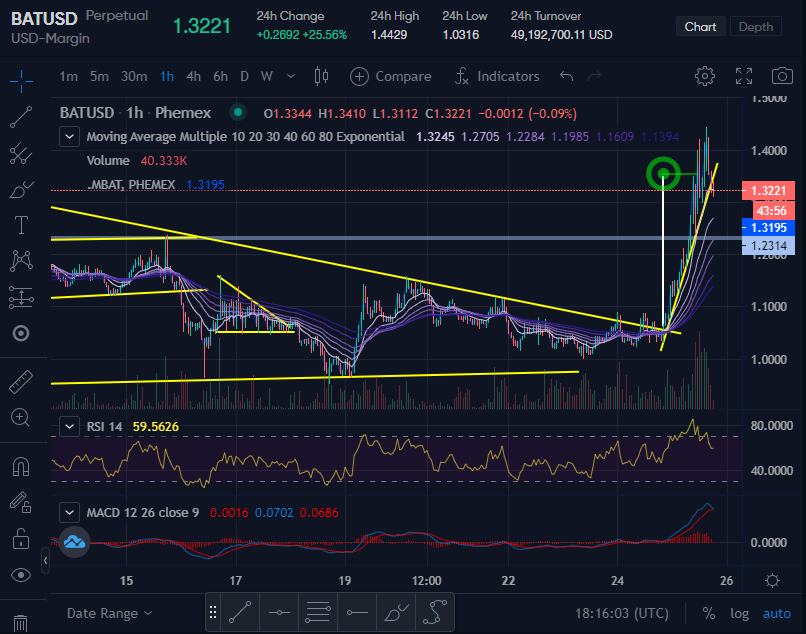The width and height of the screenshot is (806, 634).
Task: Switch to 4h timeframe
Action: tap(193, 76)
